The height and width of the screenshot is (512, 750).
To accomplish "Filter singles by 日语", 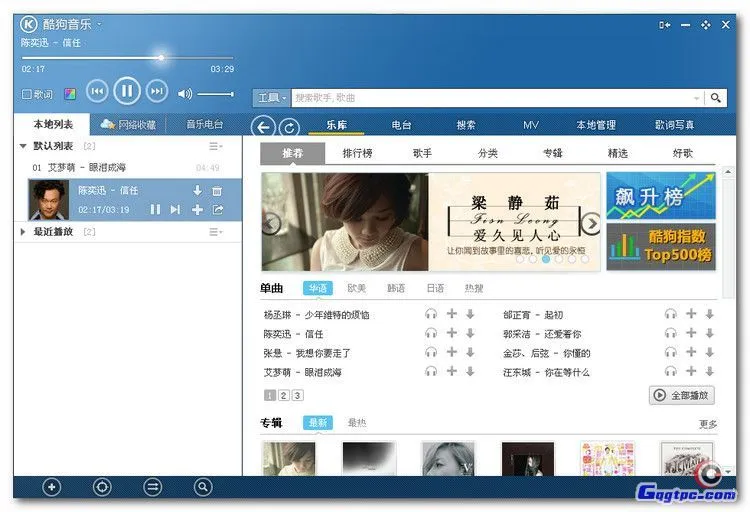I will [x=435, y=288].
